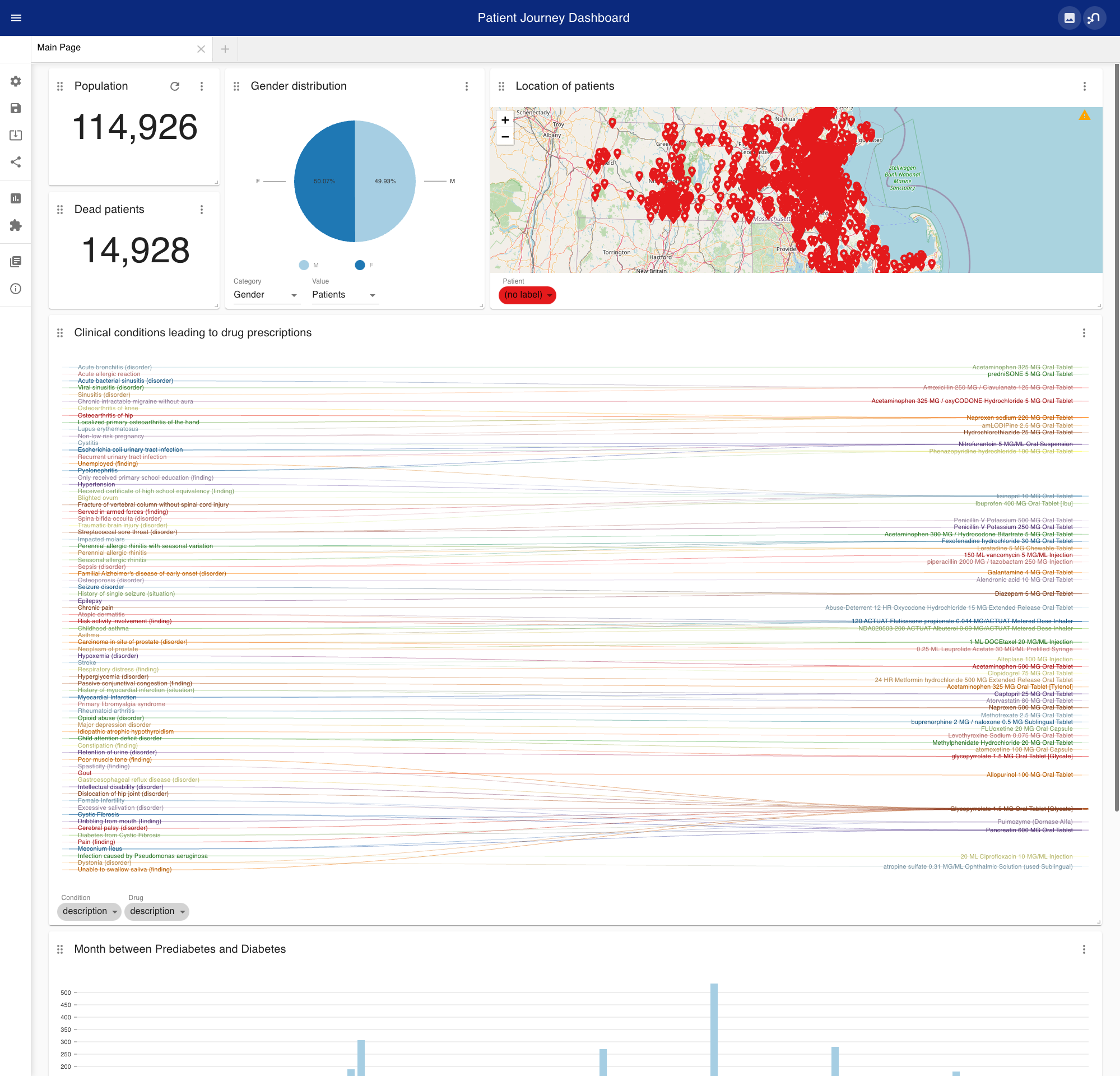Open the Value Patients dropdown

[x=344, y=295]
